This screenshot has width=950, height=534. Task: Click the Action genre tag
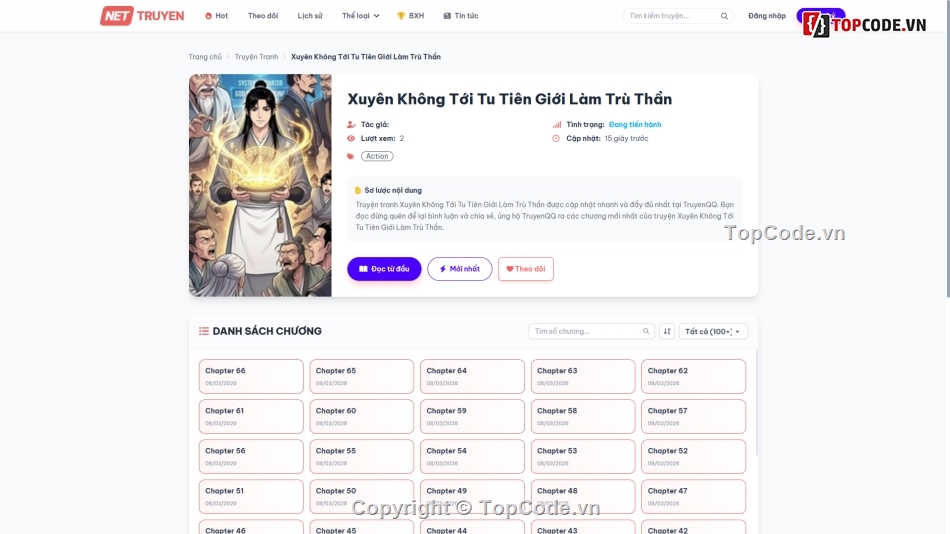tap(377, 156)
